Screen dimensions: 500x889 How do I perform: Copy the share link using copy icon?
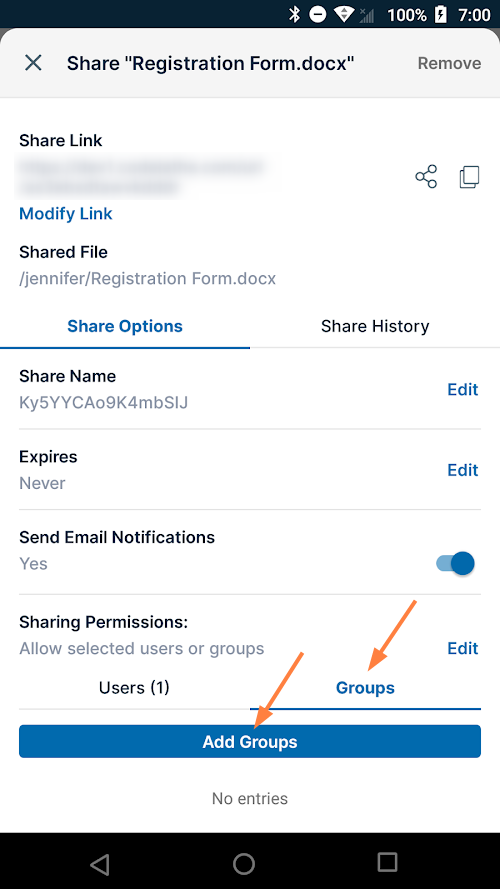469,177
